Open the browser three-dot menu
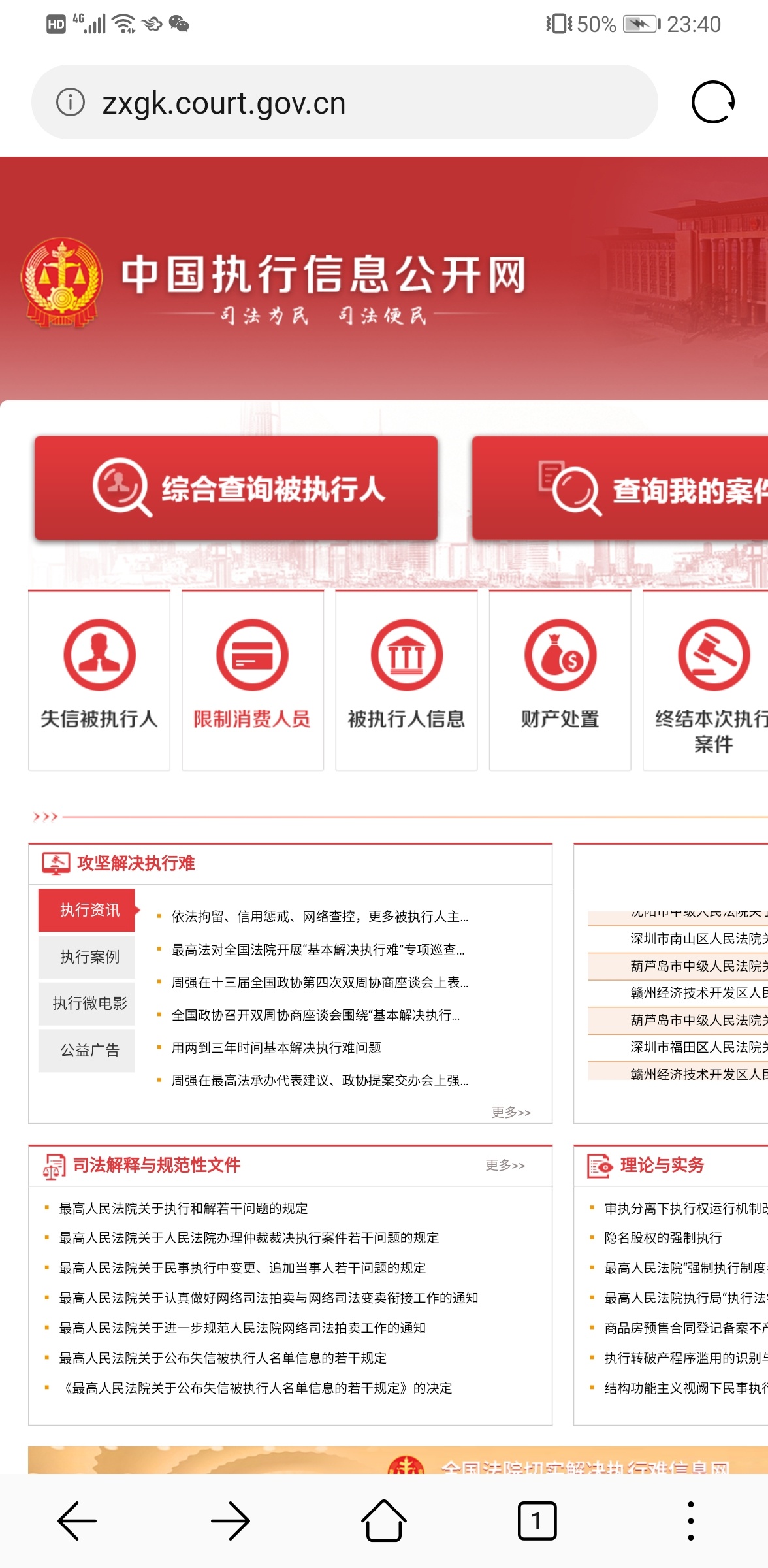Image resolution: width=768 pixels, height=1568 pixels. click(691, 1521)
